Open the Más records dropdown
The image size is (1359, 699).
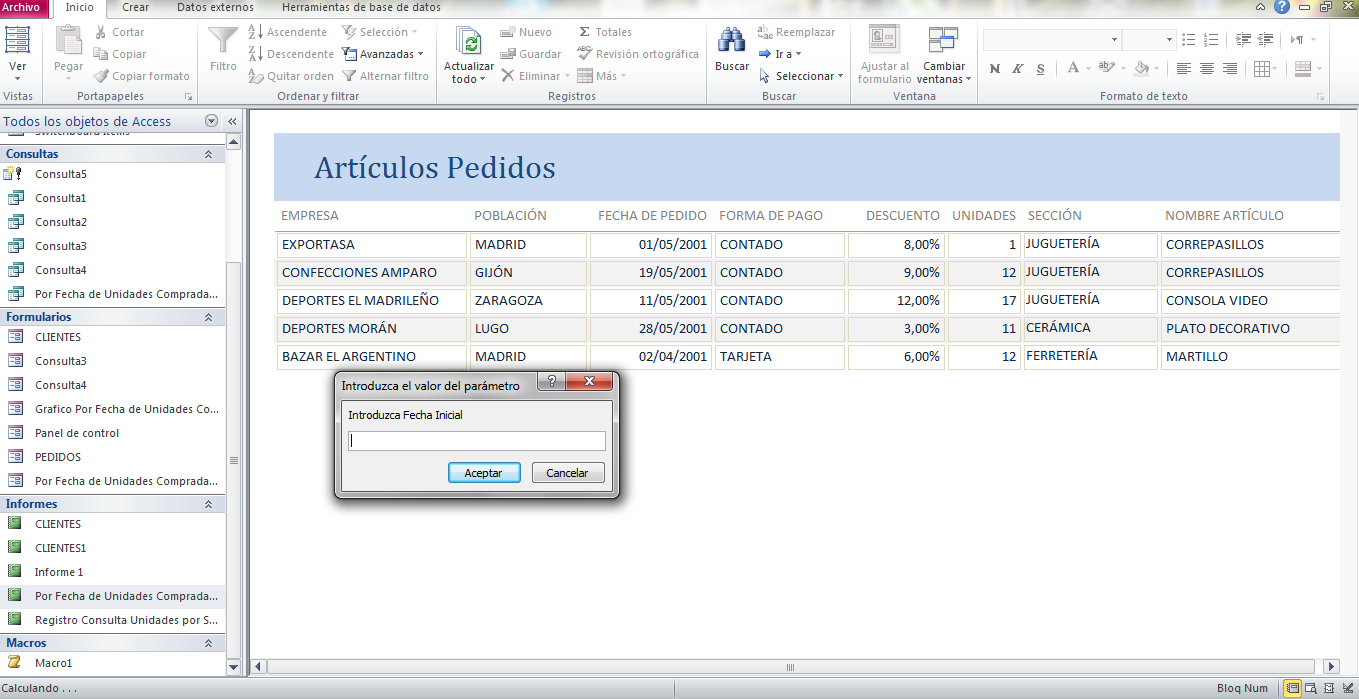pyautogui.click(x=602, y=76)
